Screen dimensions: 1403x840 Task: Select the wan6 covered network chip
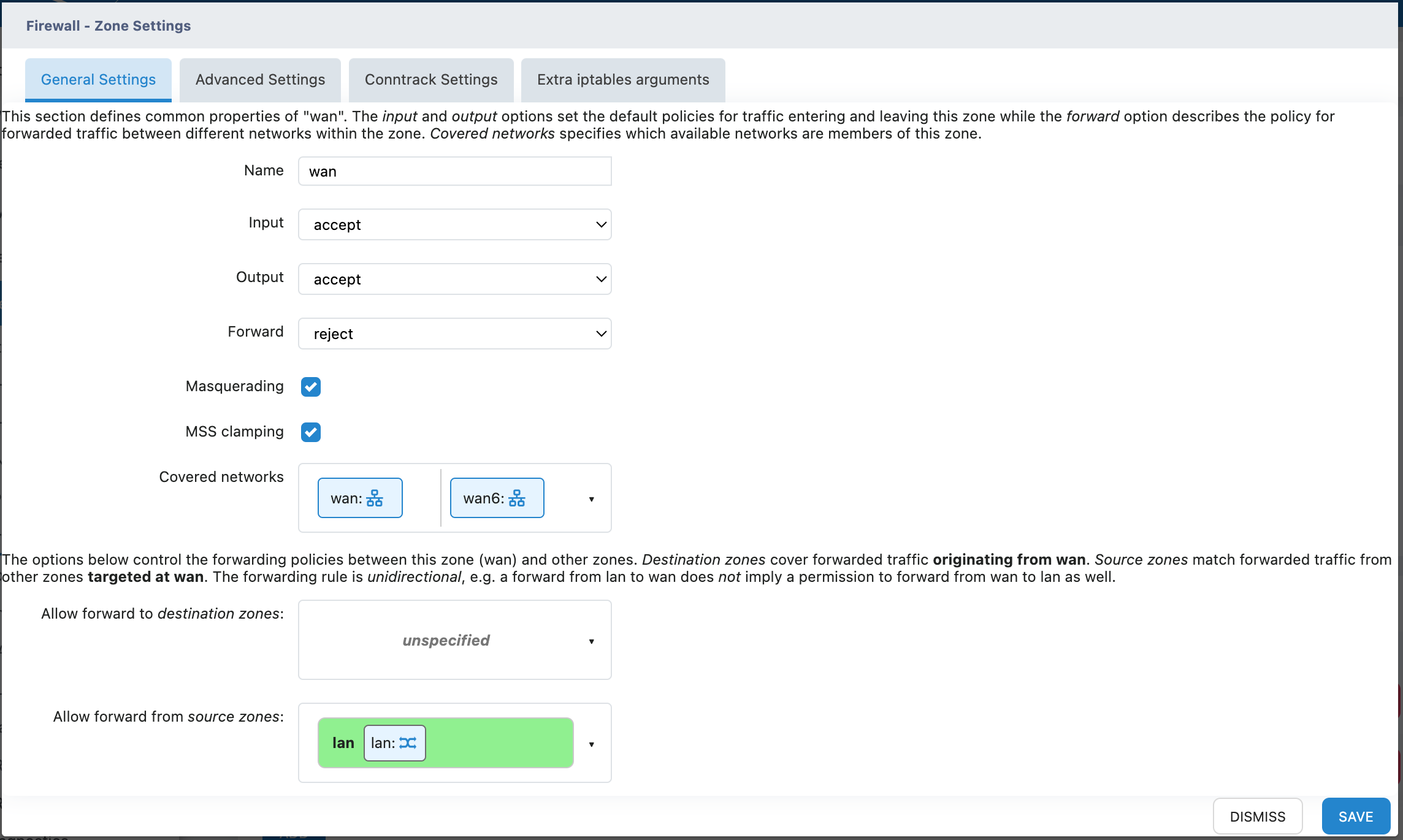point(483,498)
